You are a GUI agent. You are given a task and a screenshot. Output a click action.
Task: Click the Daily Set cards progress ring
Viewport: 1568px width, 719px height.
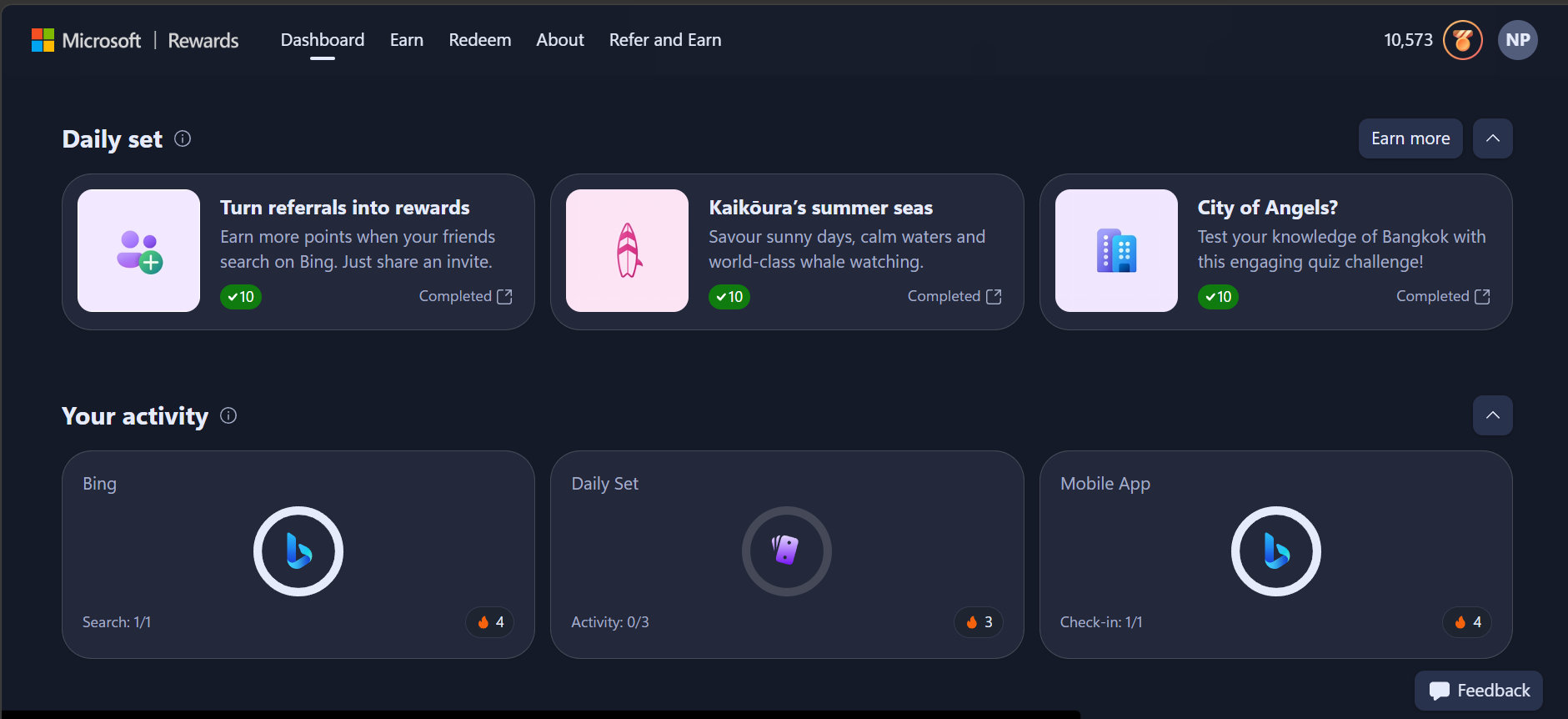click(787, 551)
